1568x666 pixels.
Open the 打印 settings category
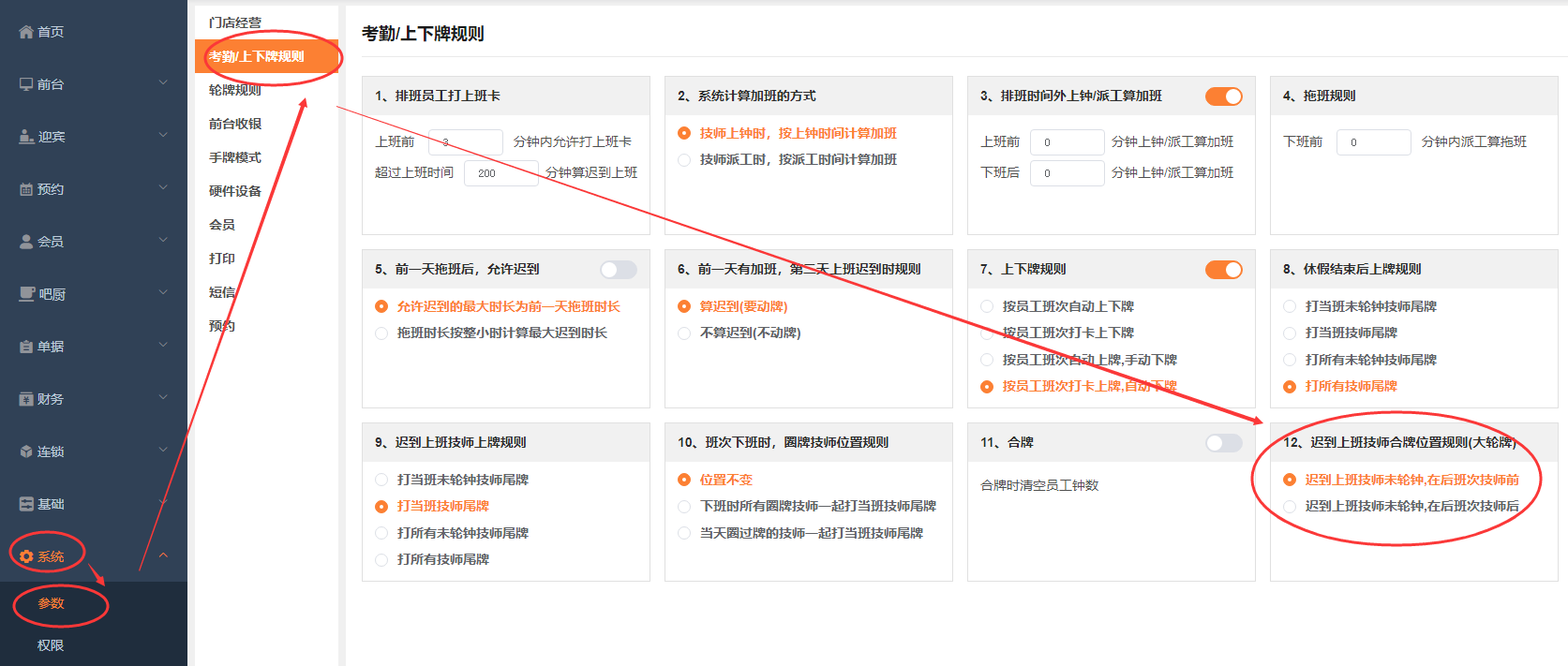click(222, 259)
